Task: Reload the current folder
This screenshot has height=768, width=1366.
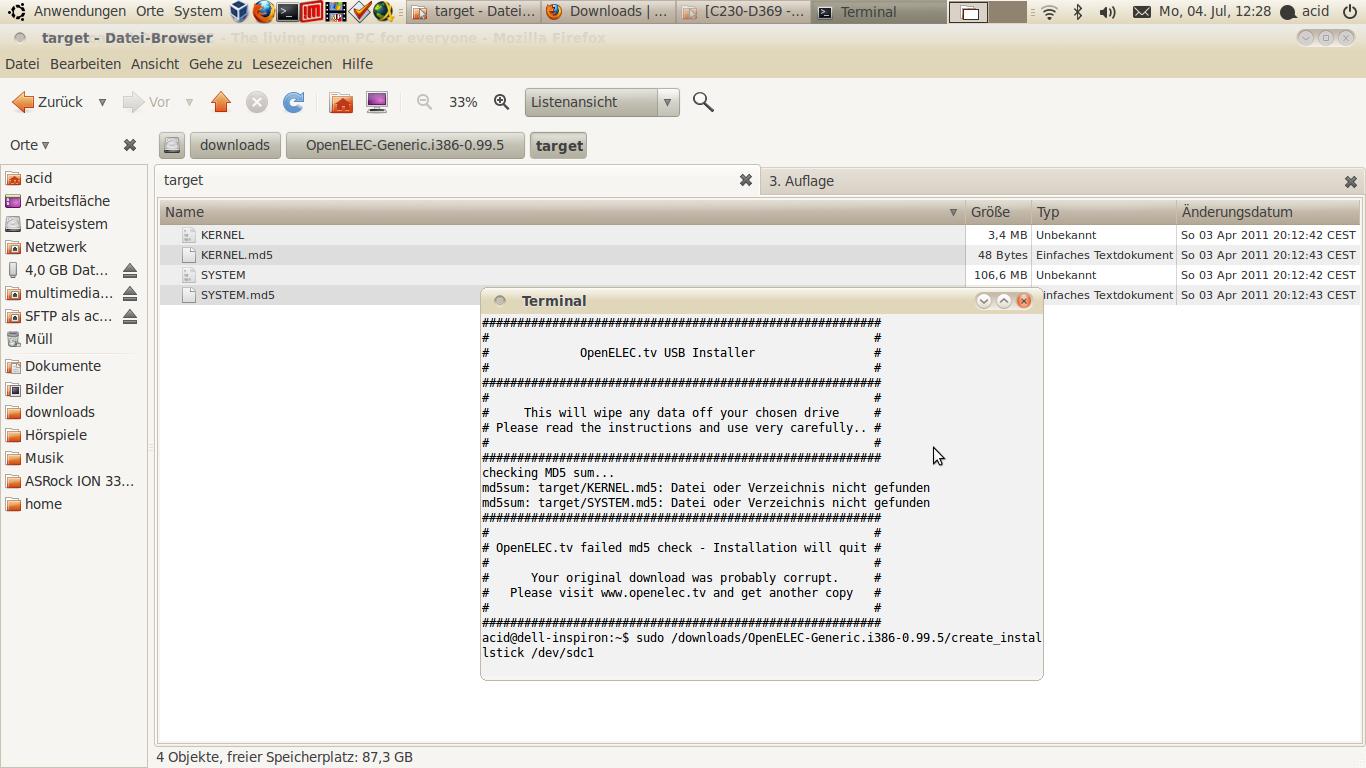Action: click(293, 102)
